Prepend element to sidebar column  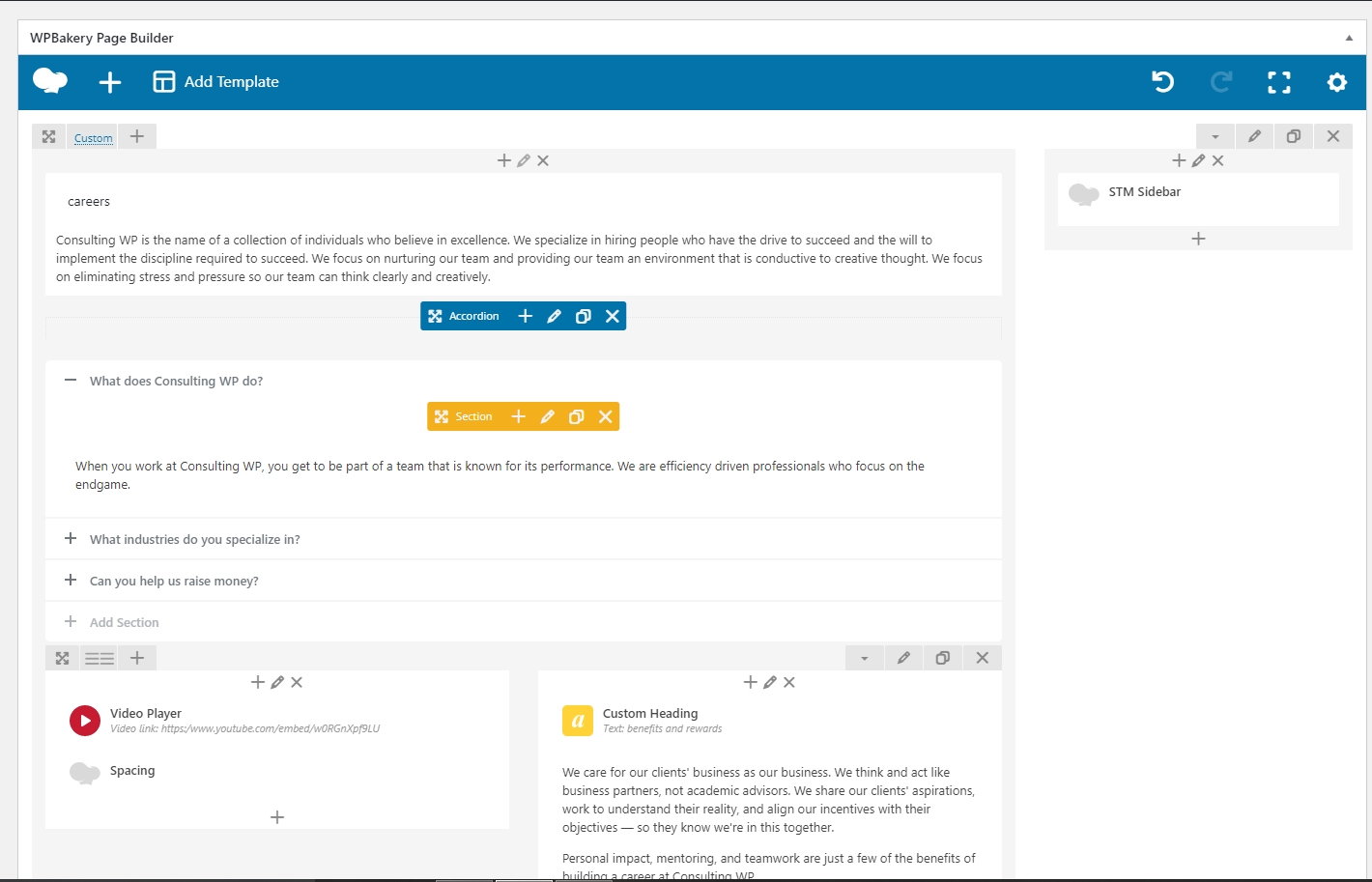click(1179, 160)
